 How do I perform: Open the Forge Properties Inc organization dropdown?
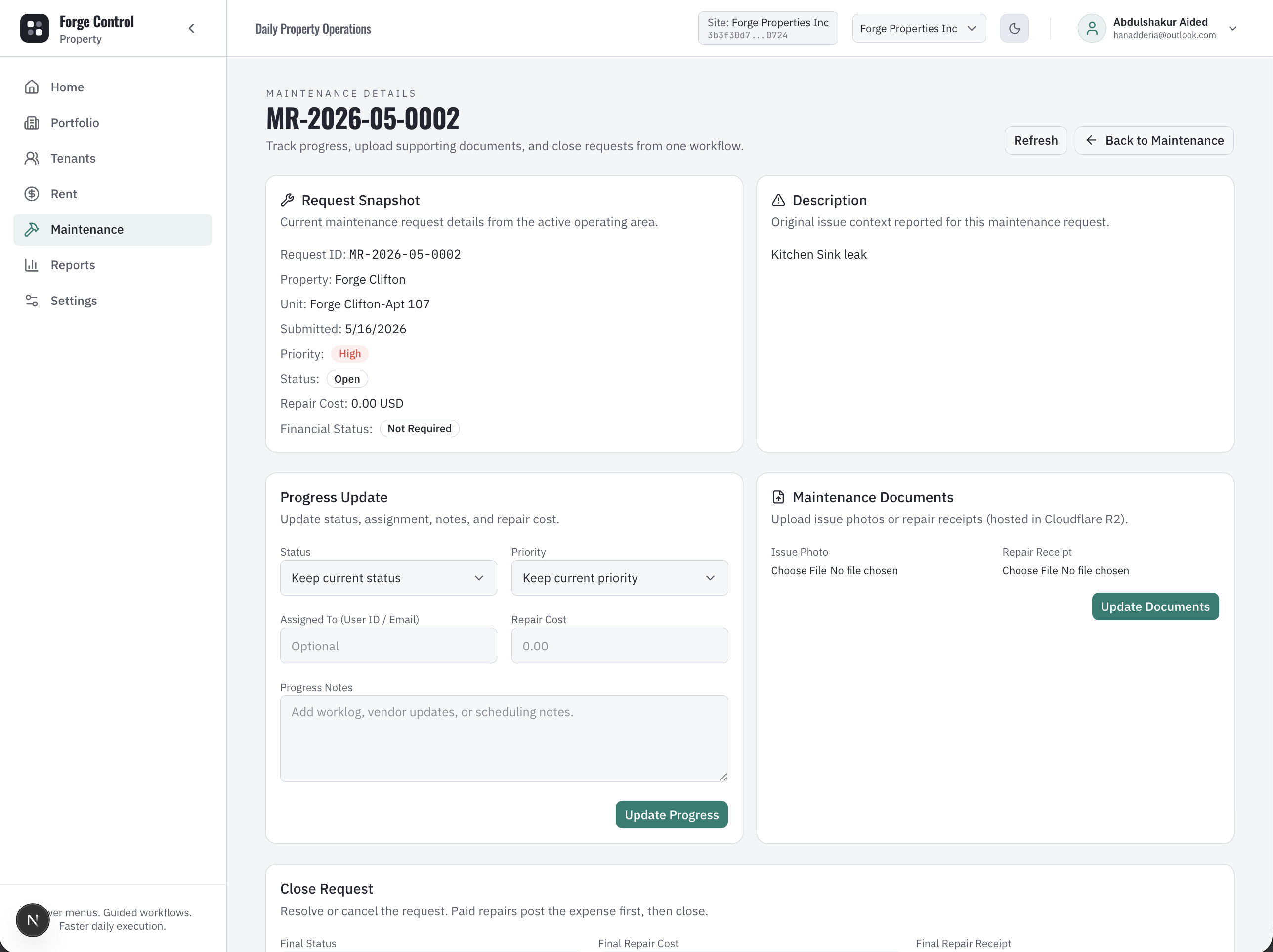tap(919, 28)
